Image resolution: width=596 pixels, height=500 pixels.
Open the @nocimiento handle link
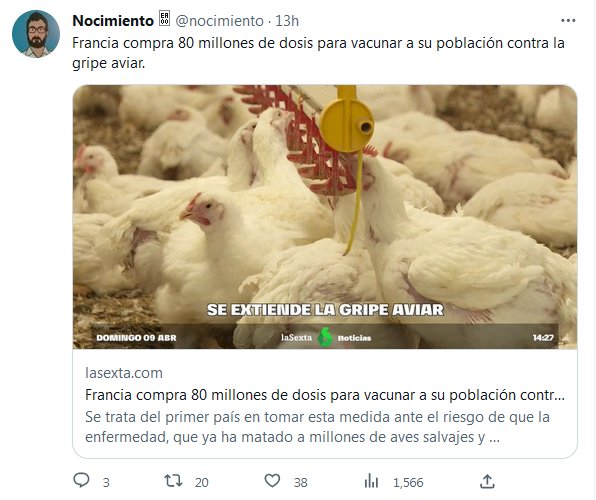219,21
